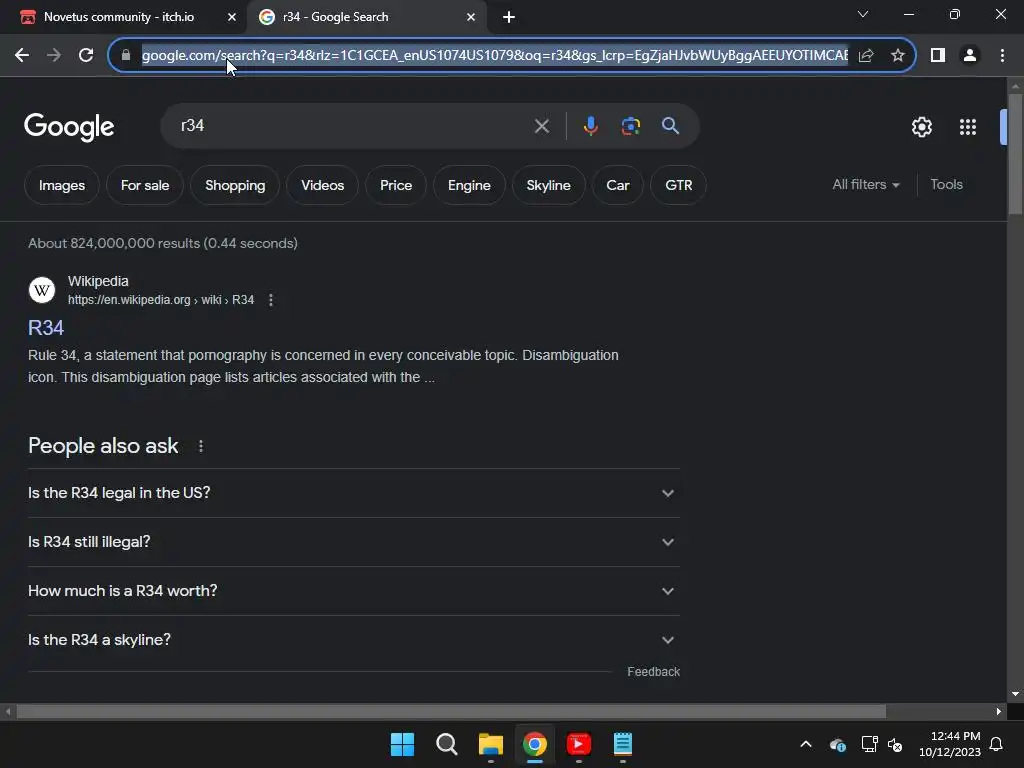The width and height of the screenshot is (1024, 768).
Task: Expand "Is R34 still illegal?" question
Action: [x=354, y=542]
